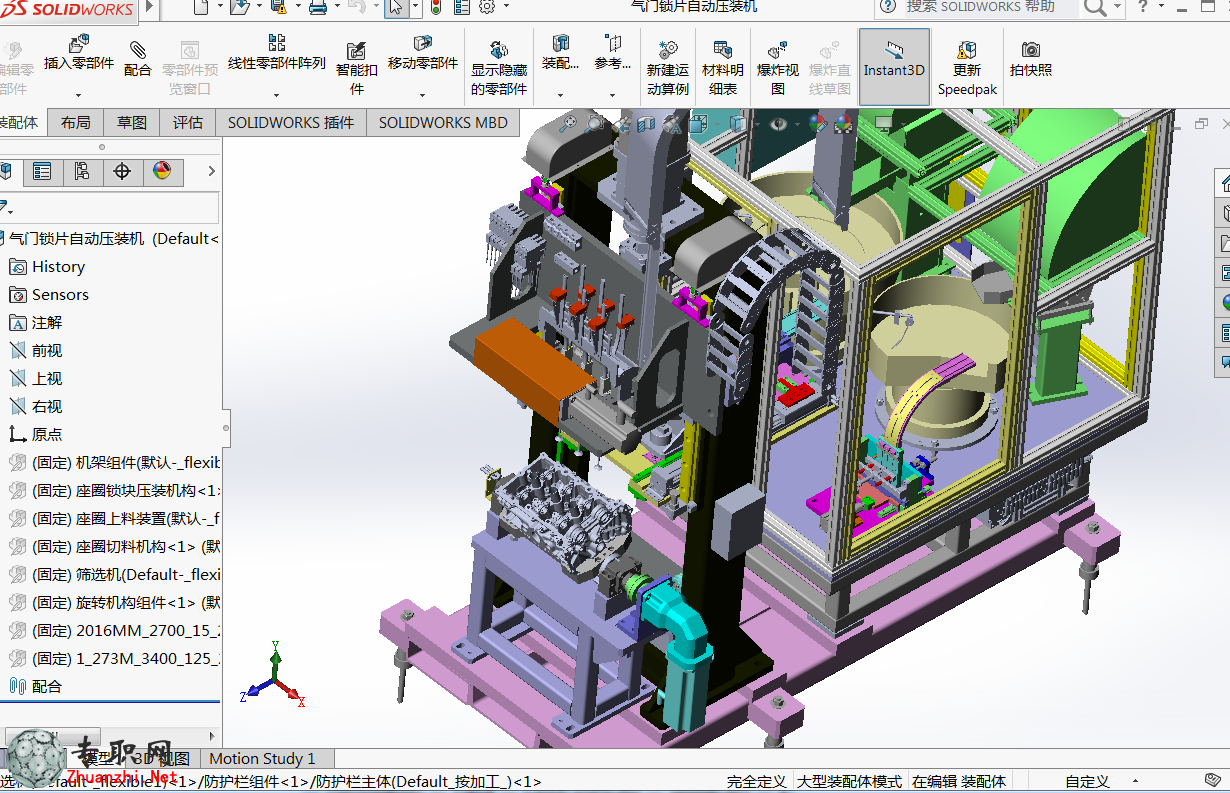This screenshot has height=793, width=1230.
Task: Select the 机架组件 component in tree
Action: point(114,463)
